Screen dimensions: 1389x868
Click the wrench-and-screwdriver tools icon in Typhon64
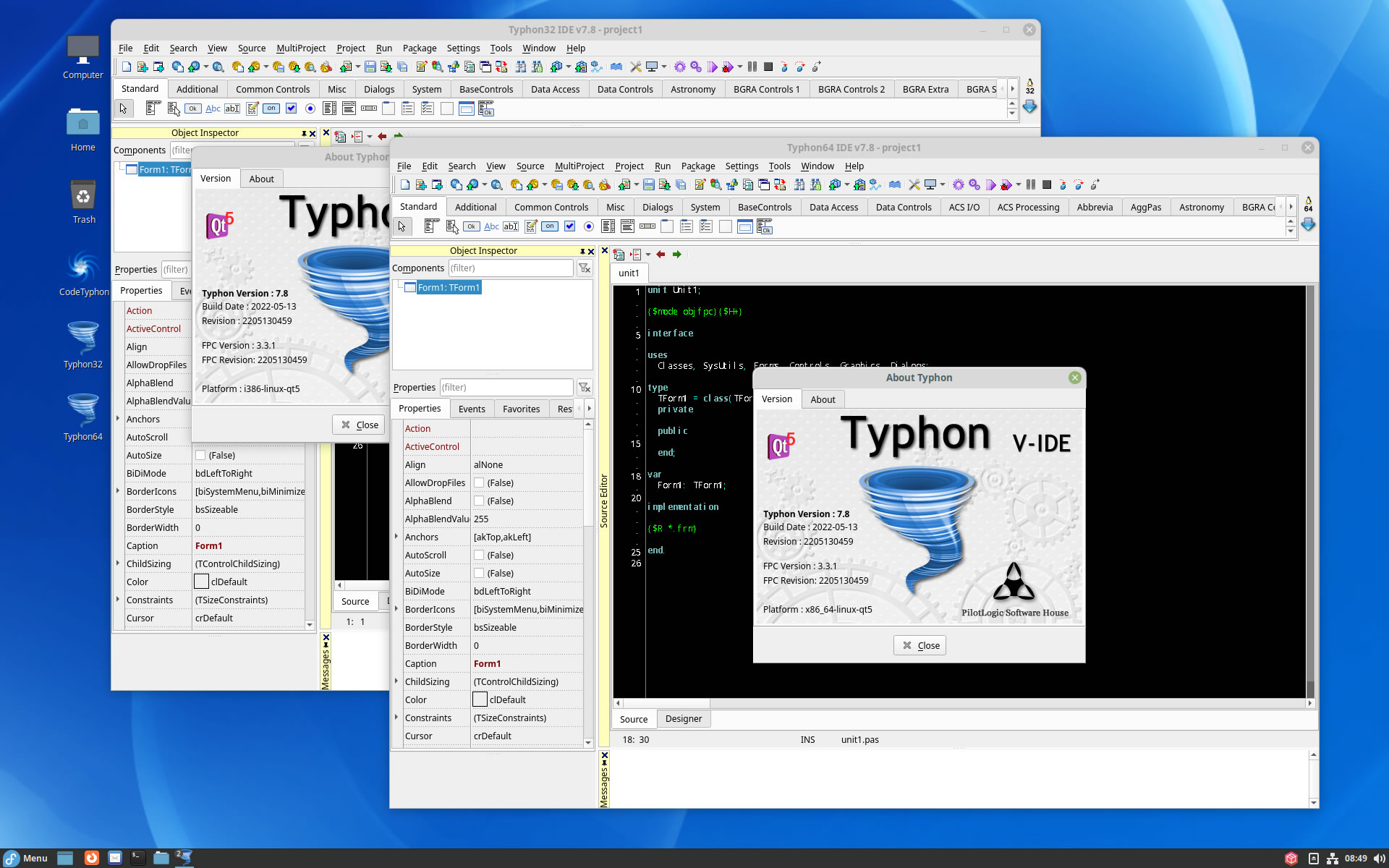914,184
